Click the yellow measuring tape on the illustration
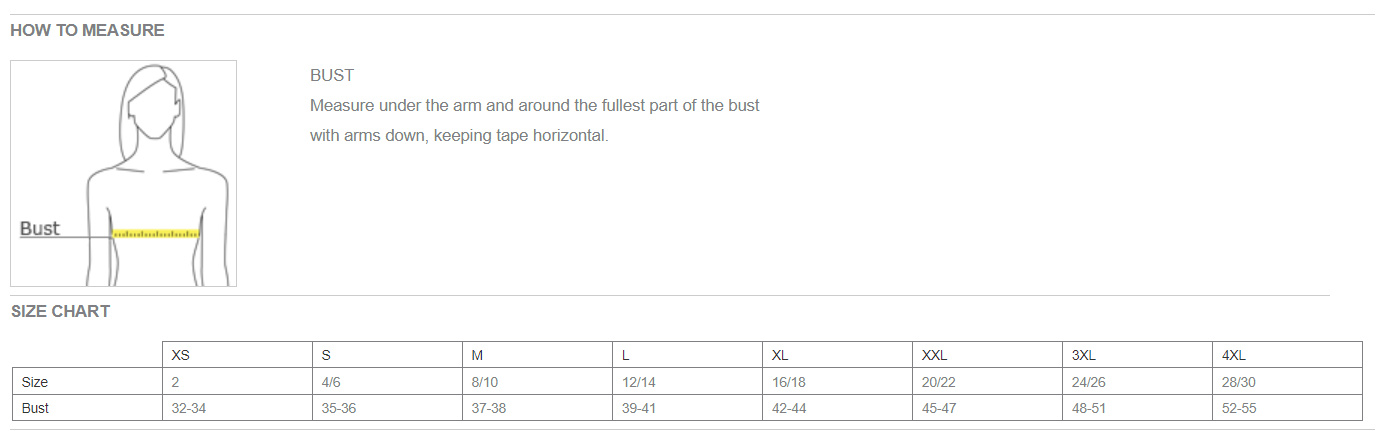Viewport: 1385px width, 431px height. tap(156, 233)
